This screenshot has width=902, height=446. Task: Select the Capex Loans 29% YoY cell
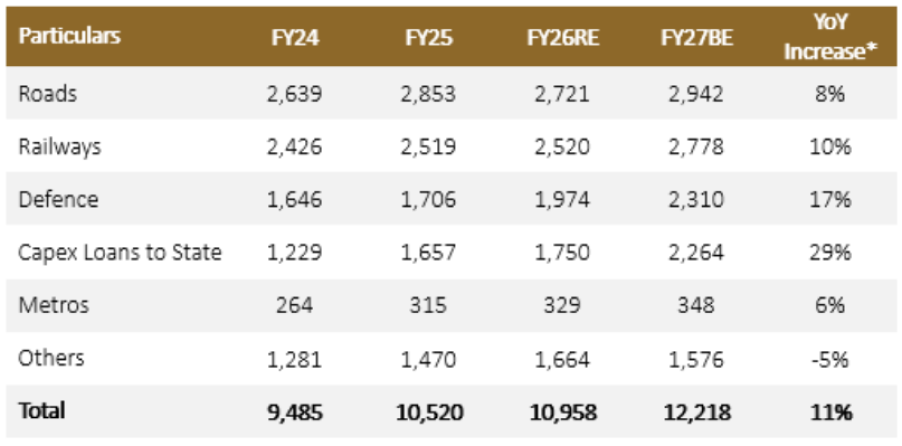(x=831, y=253)
